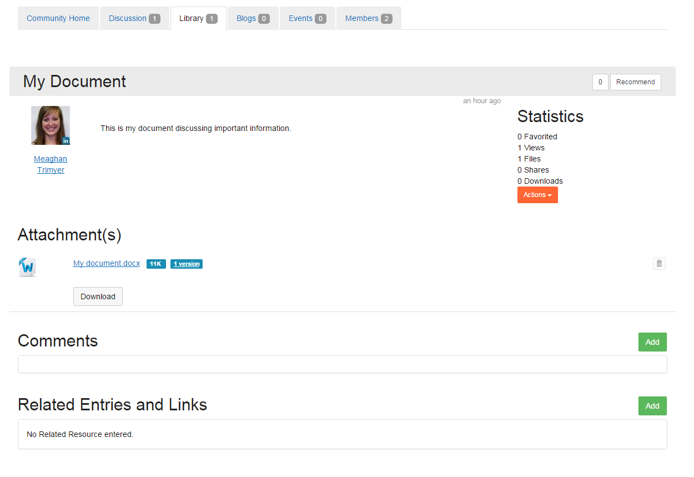This screenshot has width=694, height=477.
Task: Delete attachment using the trash icon
Action: [659, 264]
